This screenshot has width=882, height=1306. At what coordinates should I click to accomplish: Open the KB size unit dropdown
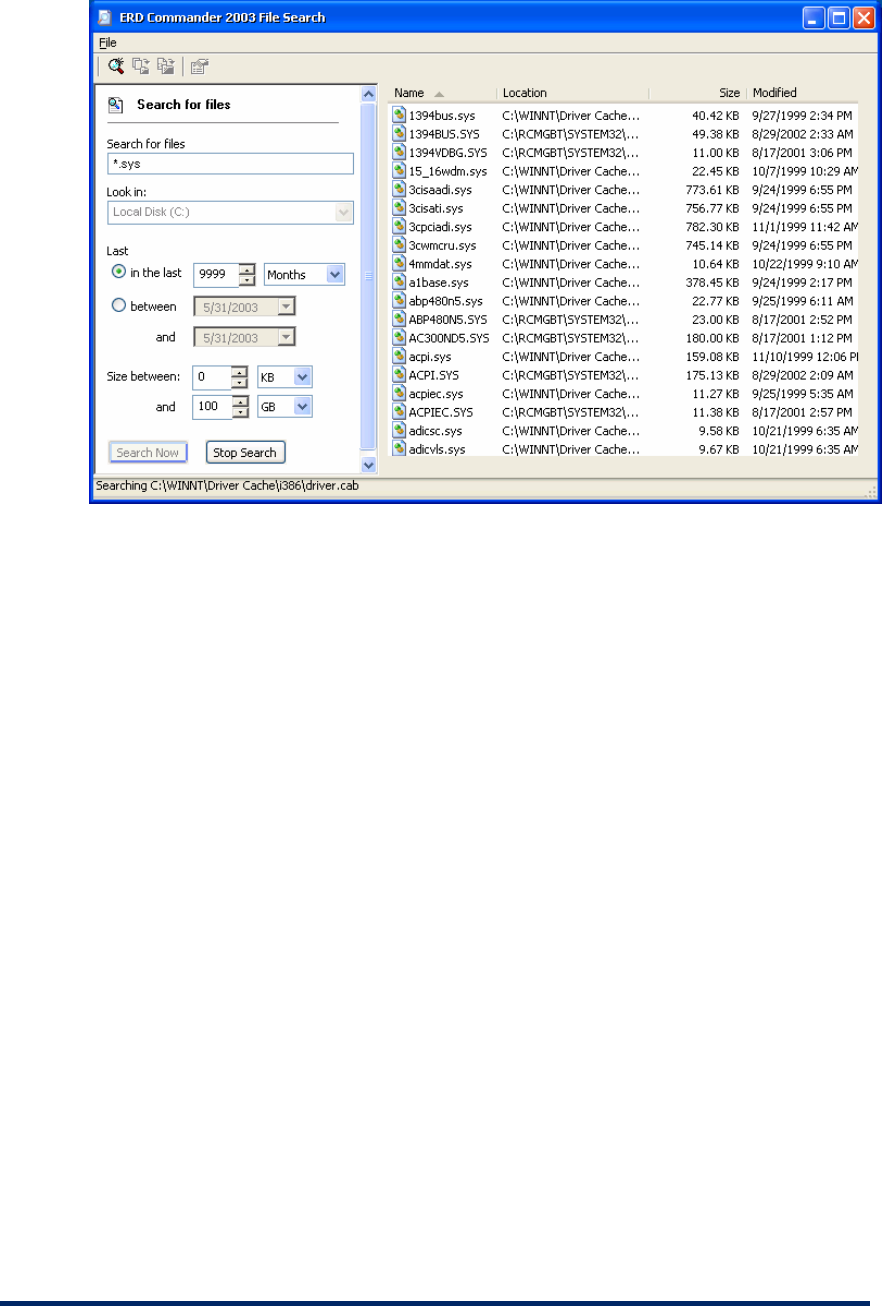(x=304, y=377)
